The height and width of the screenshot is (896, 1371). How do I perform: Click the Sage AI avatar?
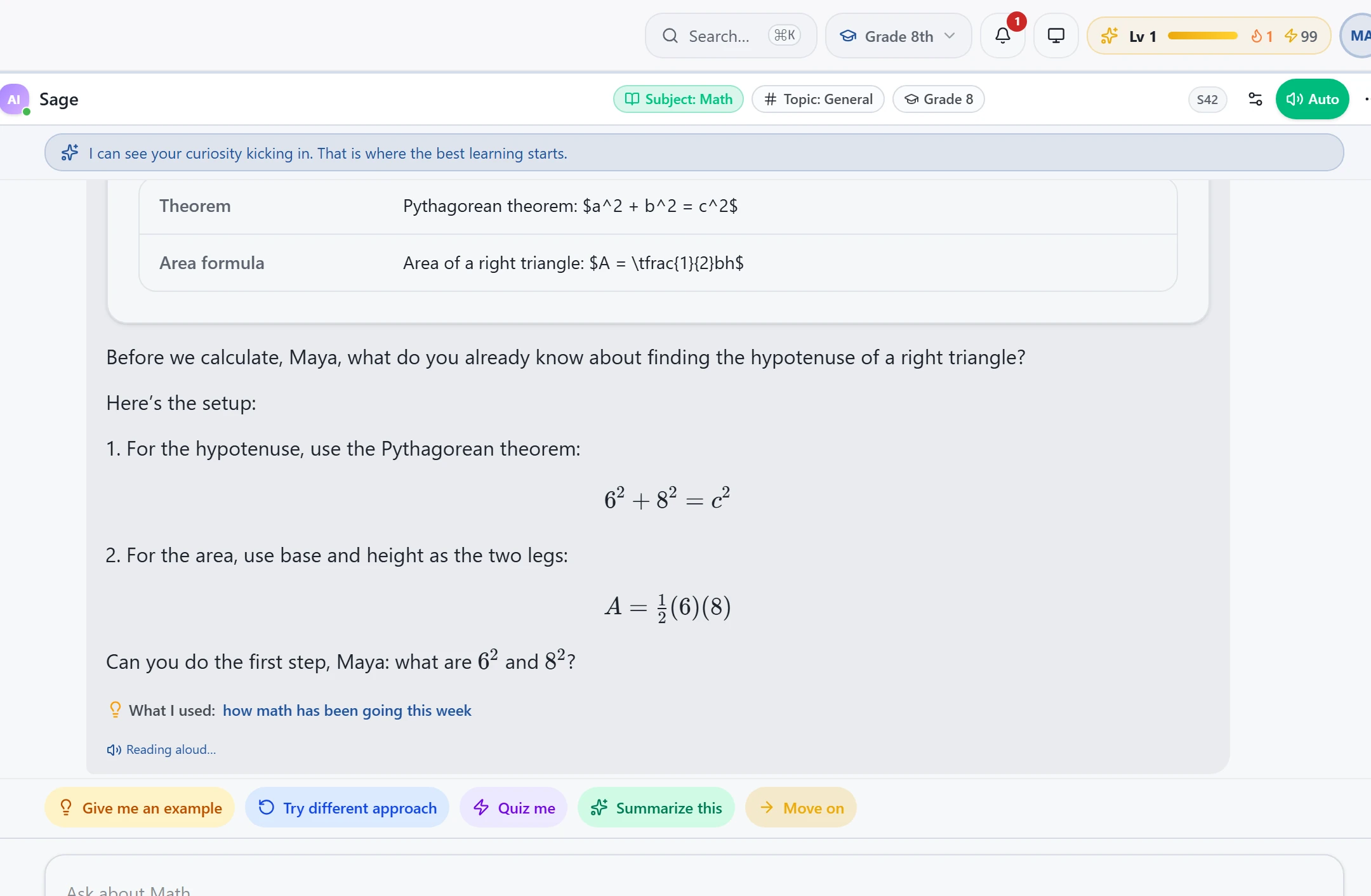14,99
